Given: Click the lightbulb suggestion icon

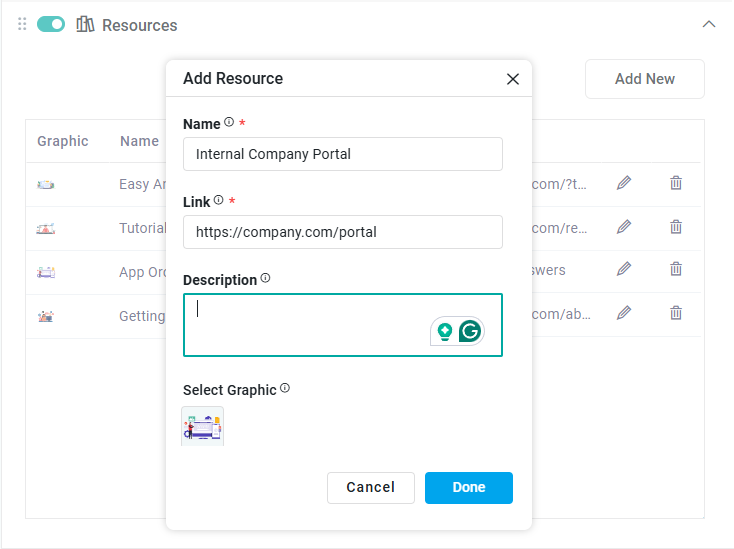Looking at the screenshot, I should [x=445, y=332].
